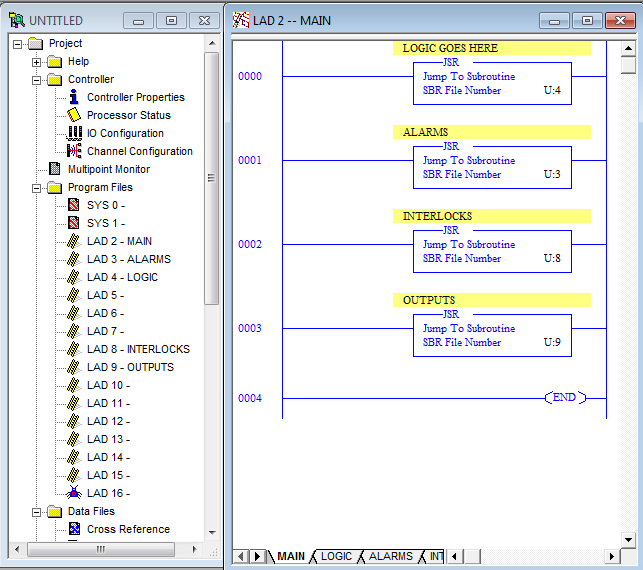
Task: Click project tree horizontal scroll left arrow
Action: point(17,549)
